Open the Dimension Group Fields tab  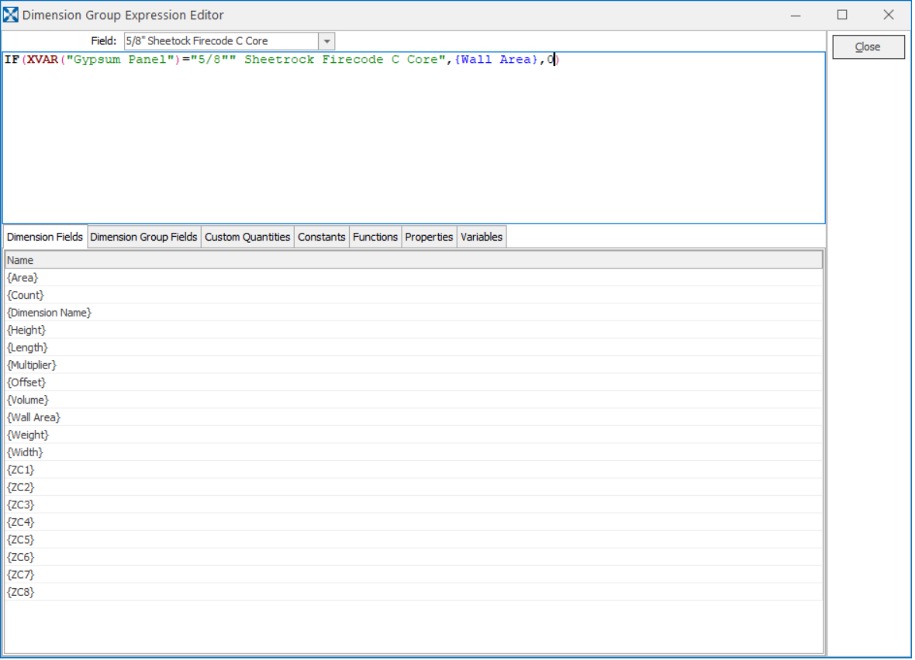[x=144, y=237]
